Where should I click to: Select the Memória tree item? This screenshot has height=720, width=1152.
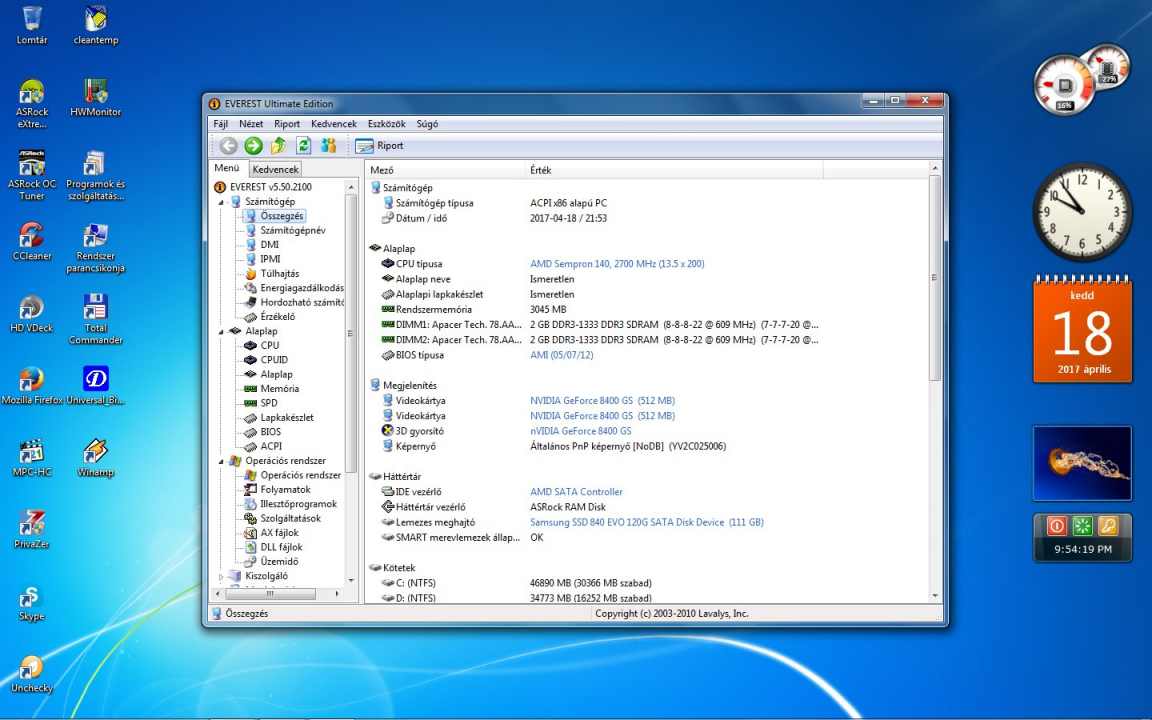(x=279, y=389)
